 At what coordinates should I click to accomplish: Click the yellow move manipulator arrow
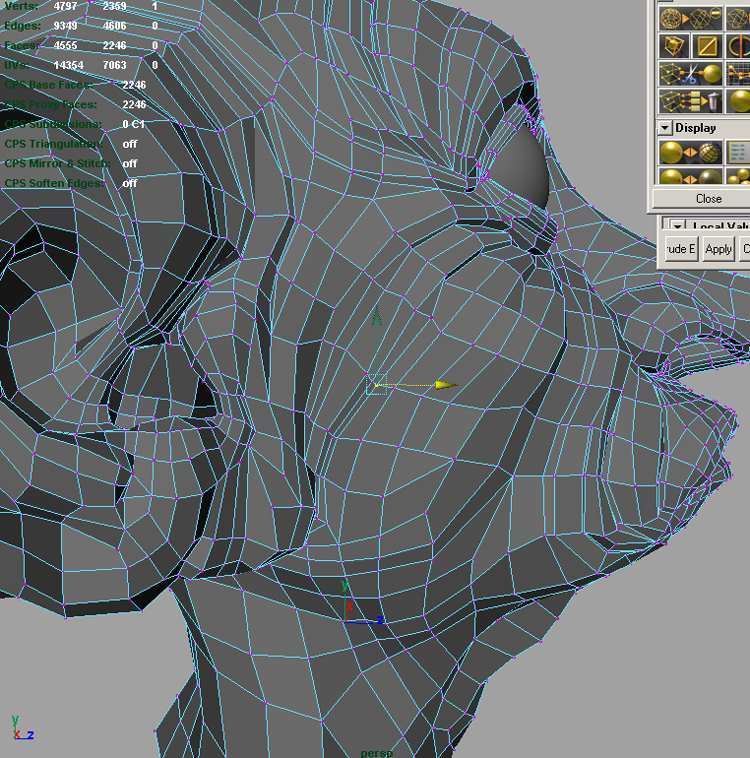445,384
